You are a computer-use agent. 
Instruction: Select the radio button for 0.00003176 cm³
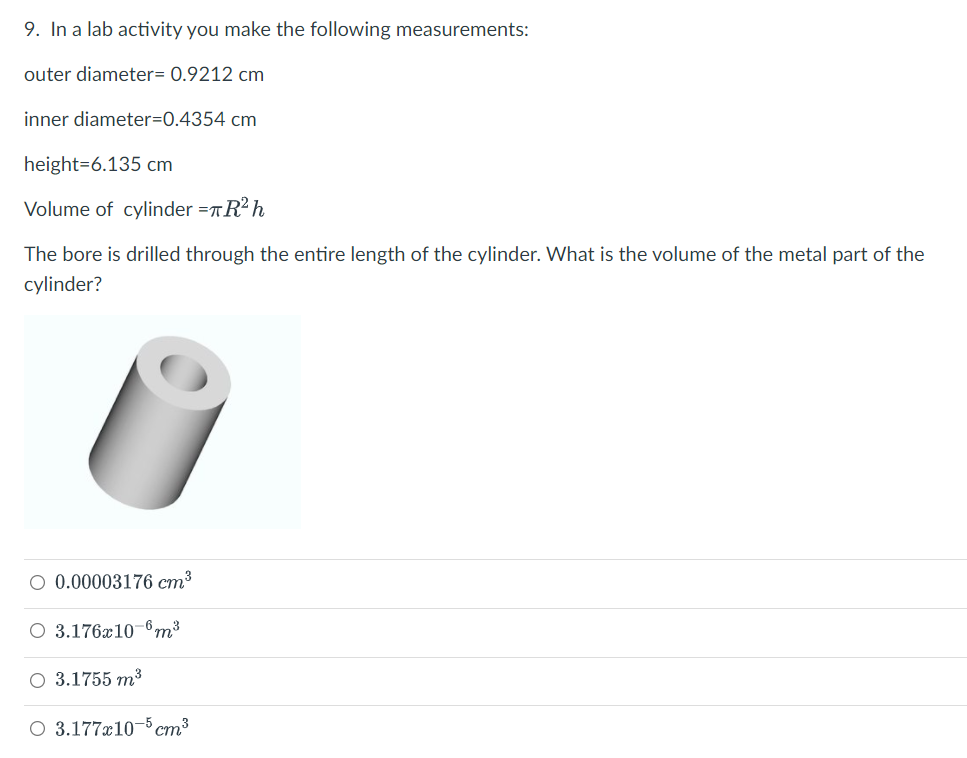click(x=36, y=580)
